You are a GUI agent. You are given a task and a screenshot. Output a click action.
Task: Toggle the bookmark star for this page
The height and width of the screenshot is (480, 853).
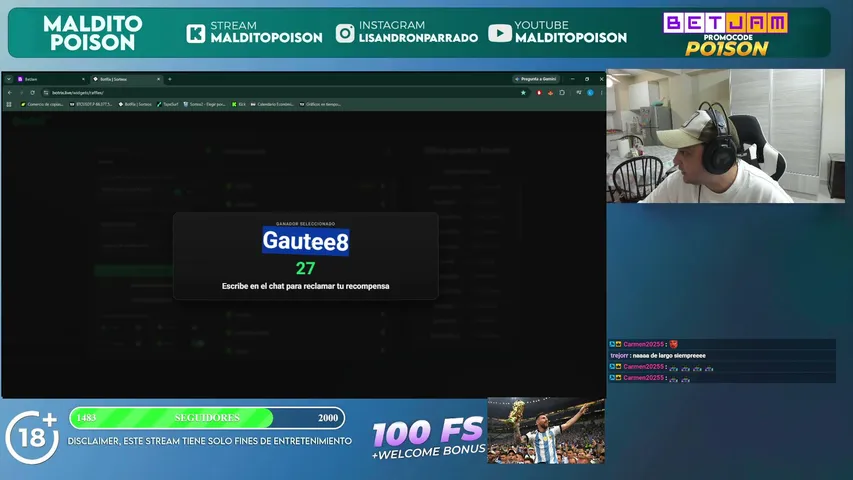[x=523, y=93]
